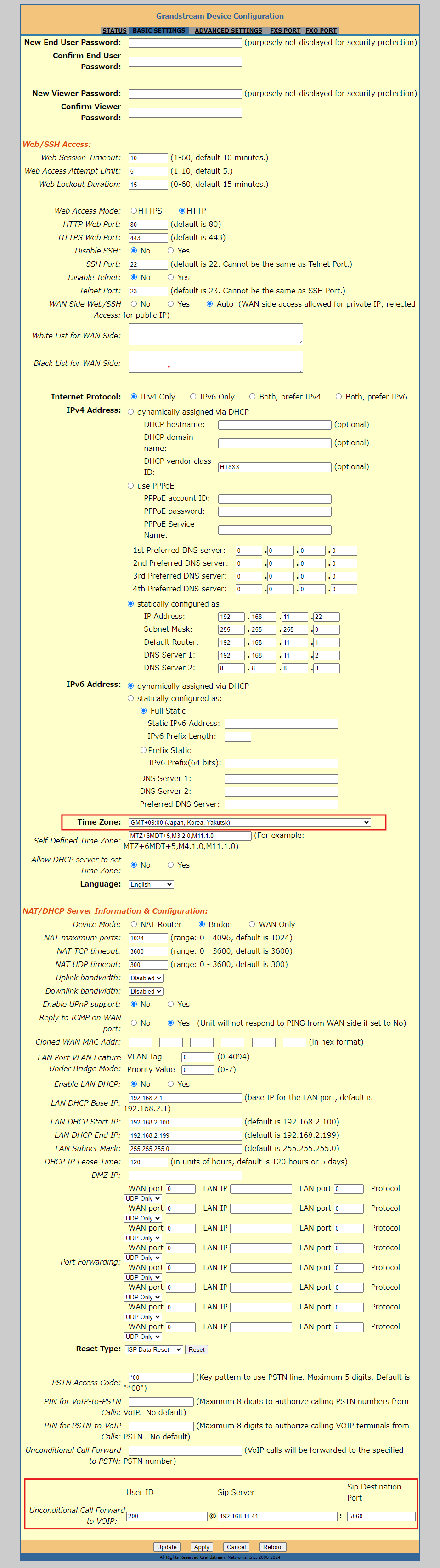Select IPv4 dynamically assigned via DHCP
440x1568 pixels.
pos(130,412)
